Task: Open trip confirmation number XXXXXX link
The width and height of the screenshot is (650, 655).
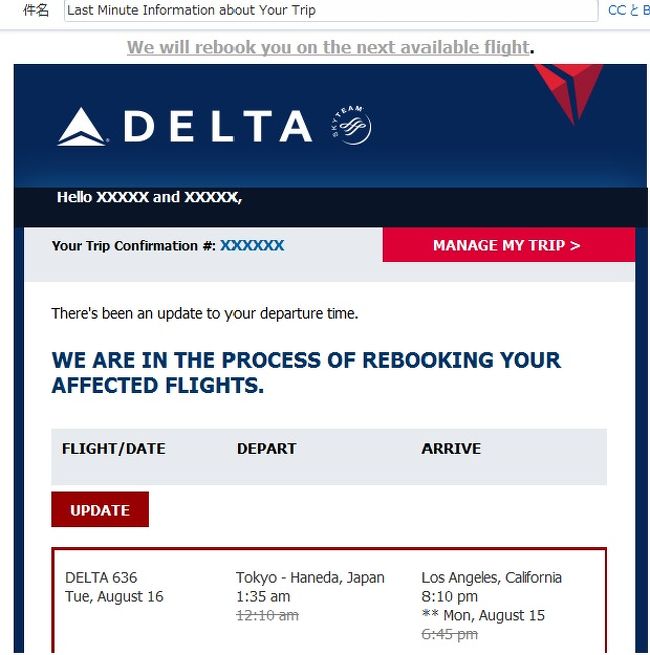Action: 252,246
